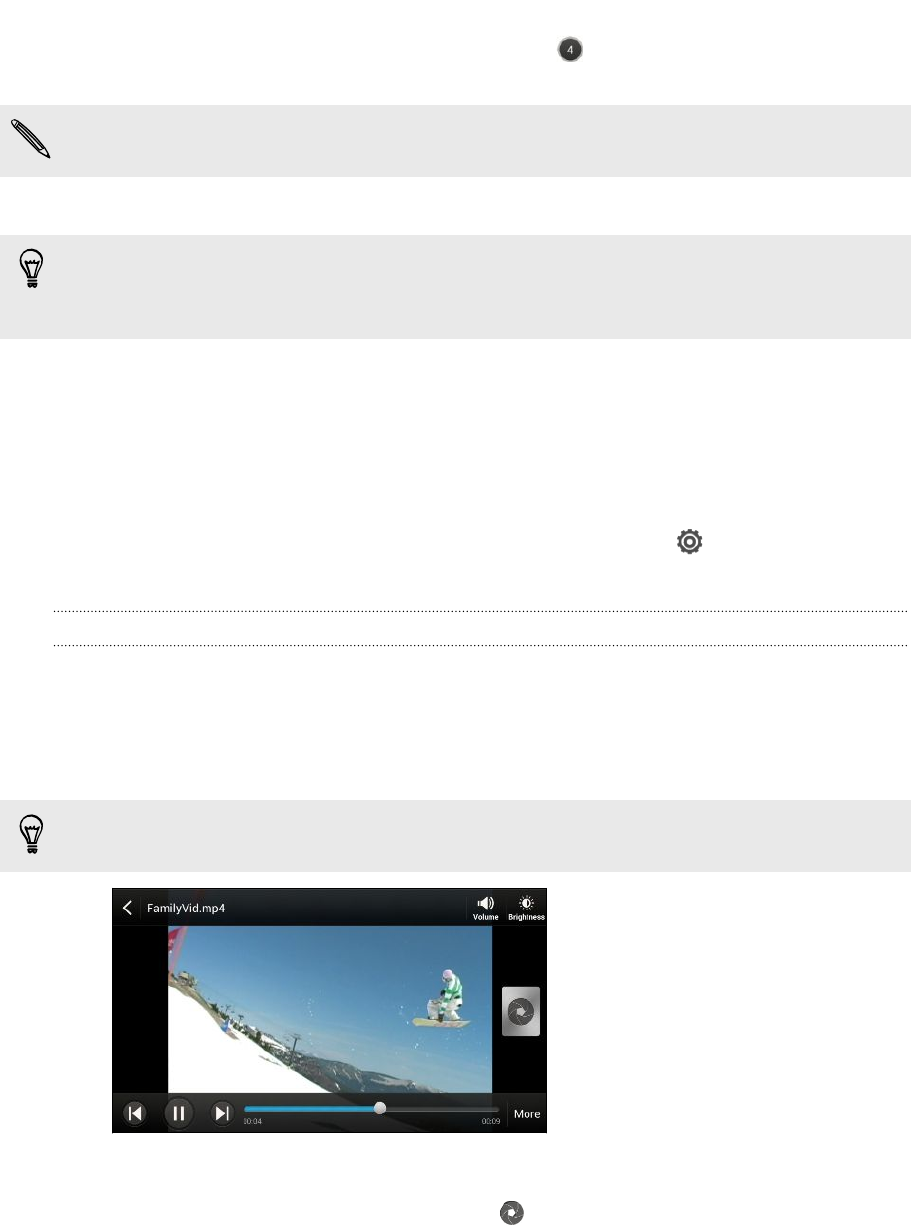
Task: Click the 00:09 total duration label
Action: tap(491, 1122)
